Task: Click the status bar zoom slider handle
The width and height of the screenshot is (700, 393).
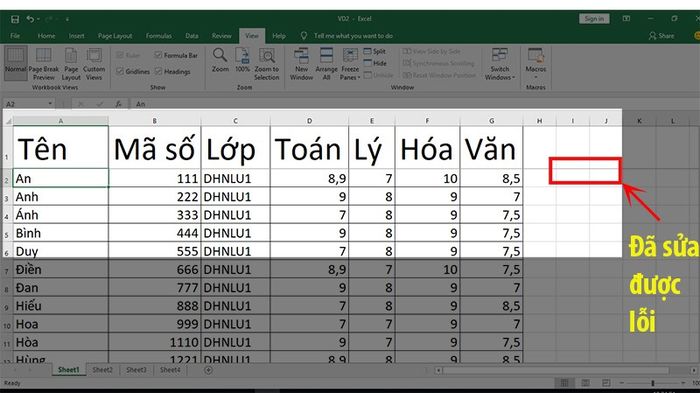Action: click(652, 383)
